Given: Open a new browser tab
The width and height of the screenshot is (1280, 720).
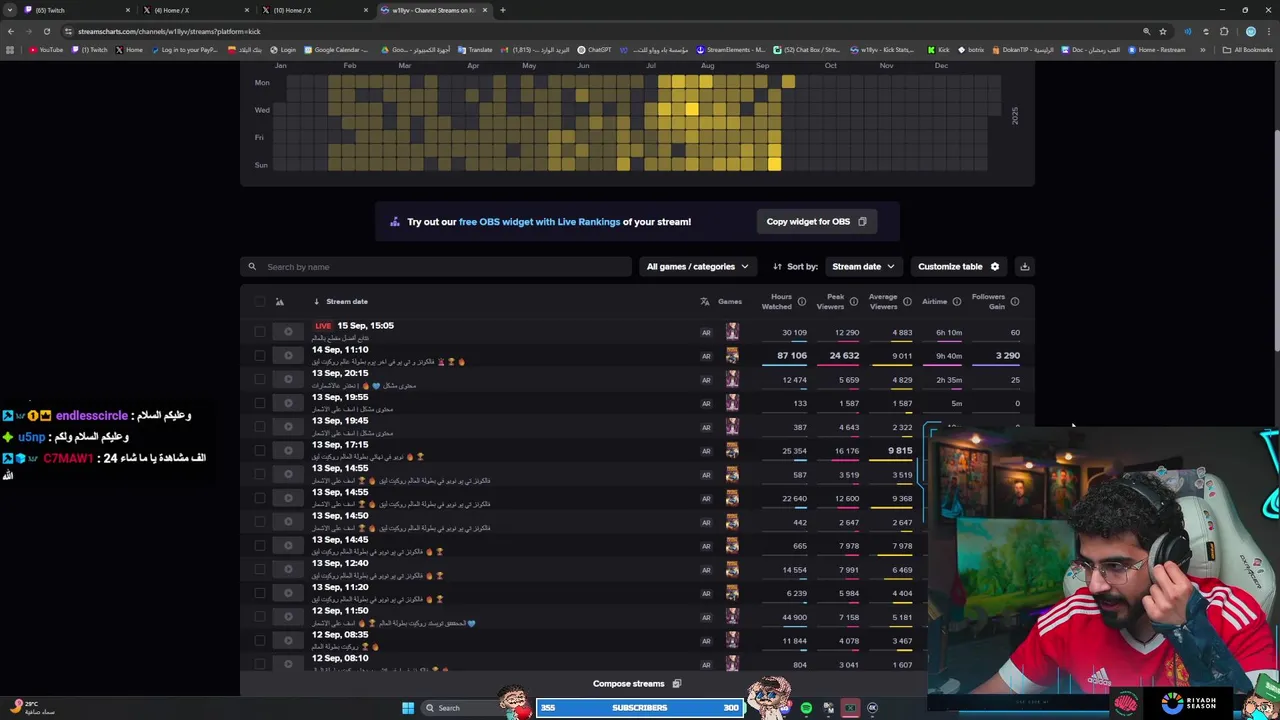Looking at the screenshot, I should click(502, 10).
